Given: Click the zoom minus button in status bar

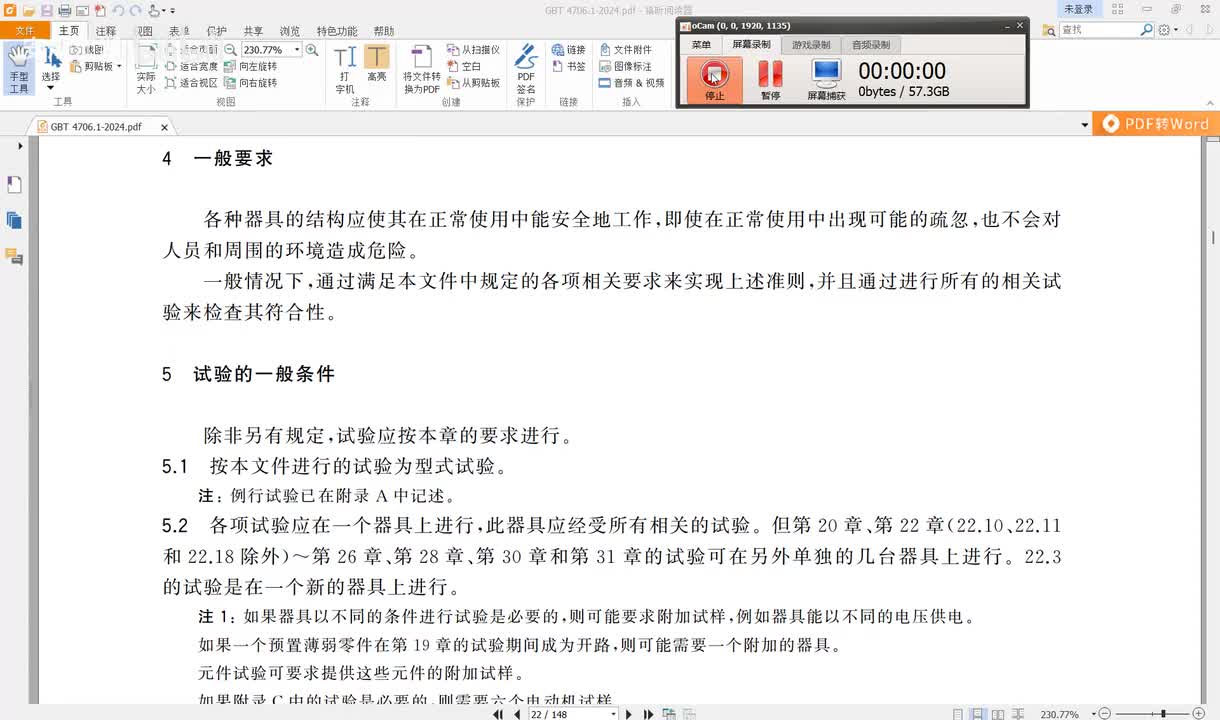Looking at the screenshot, I should pyautogui.click(x=1104, y=714).
